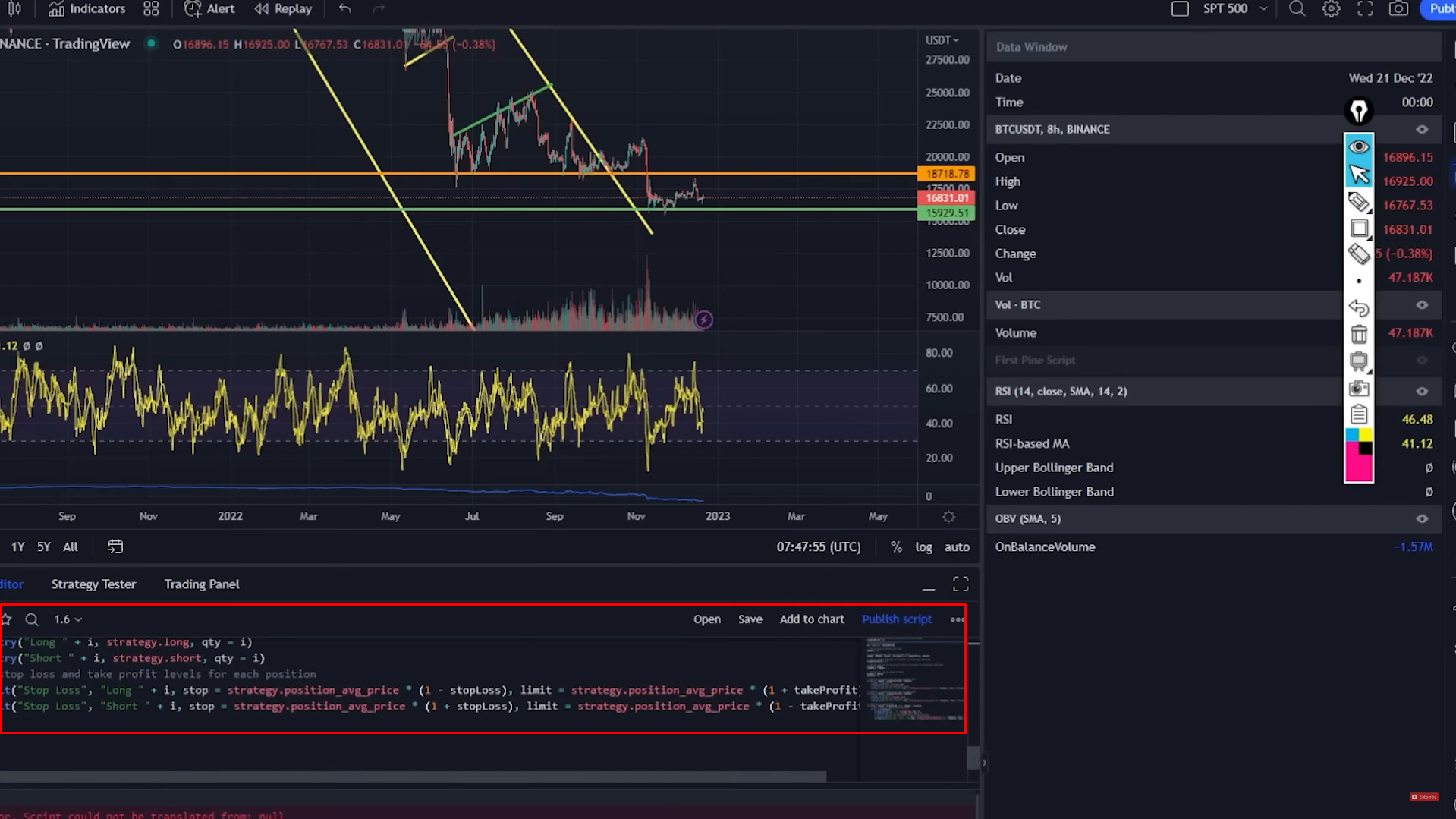The height and width of the screenshot is (819, 1456).
Task: Toggle the annotation toolbar eye icon
Action: click(x=1358, y=146)
